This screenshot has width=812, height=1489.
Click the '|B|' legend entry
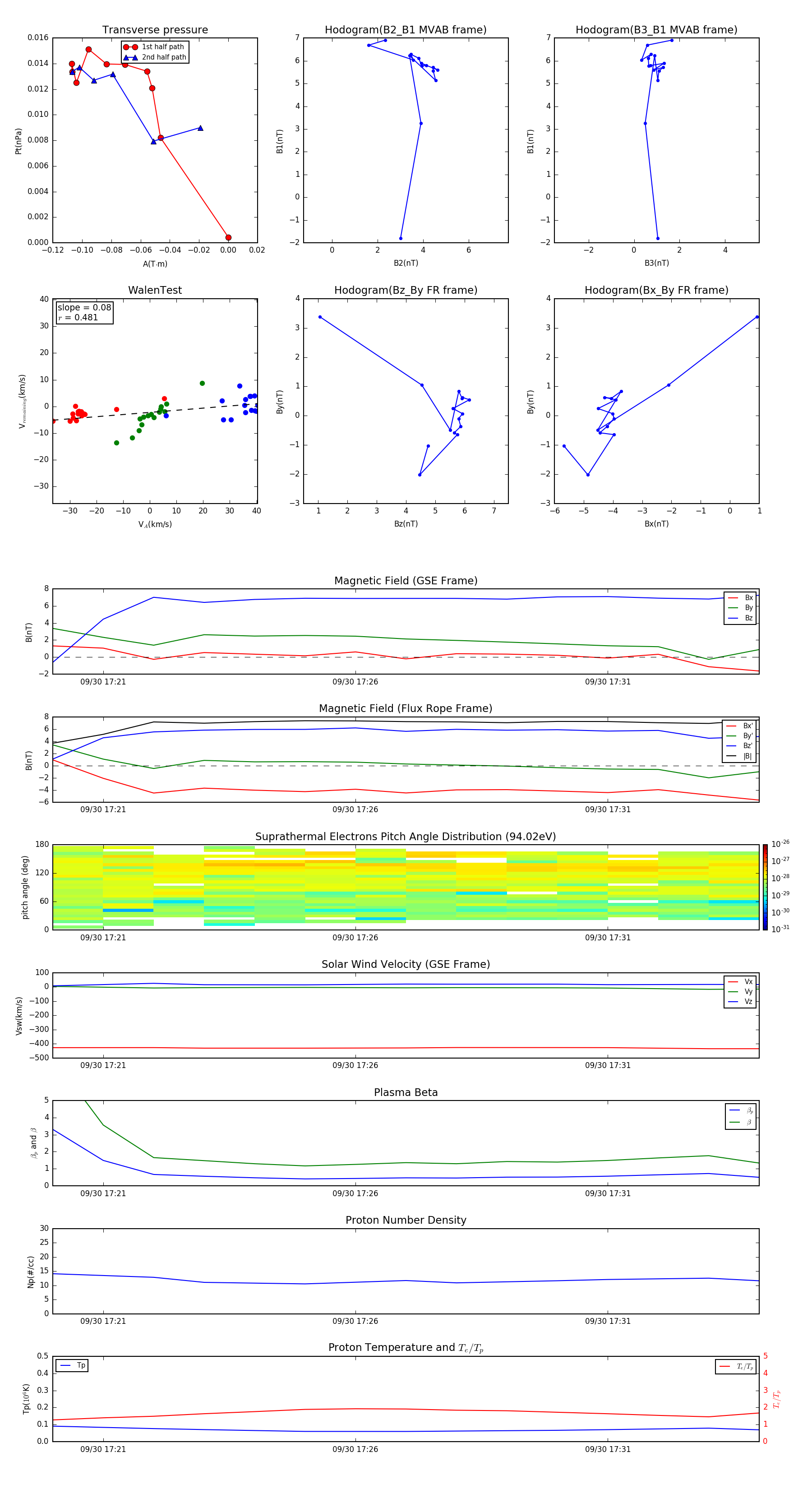coord(740,757)
